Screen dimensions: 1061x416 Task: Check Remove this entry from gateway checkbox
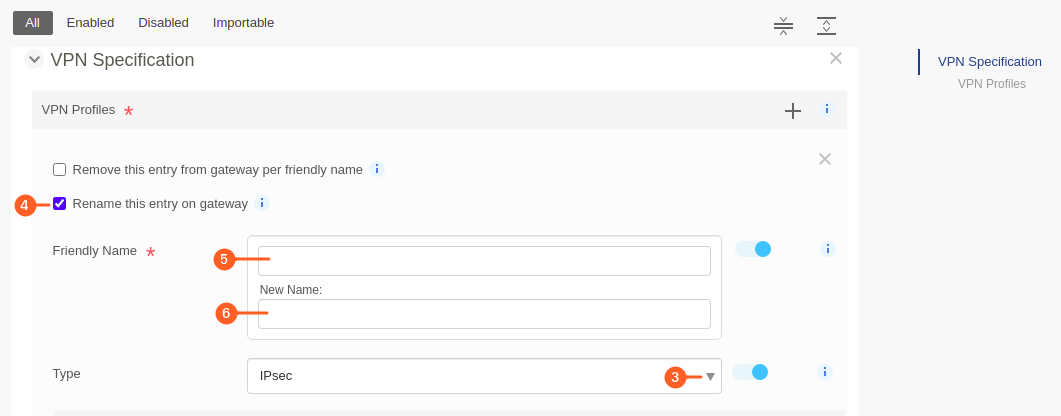60,169
